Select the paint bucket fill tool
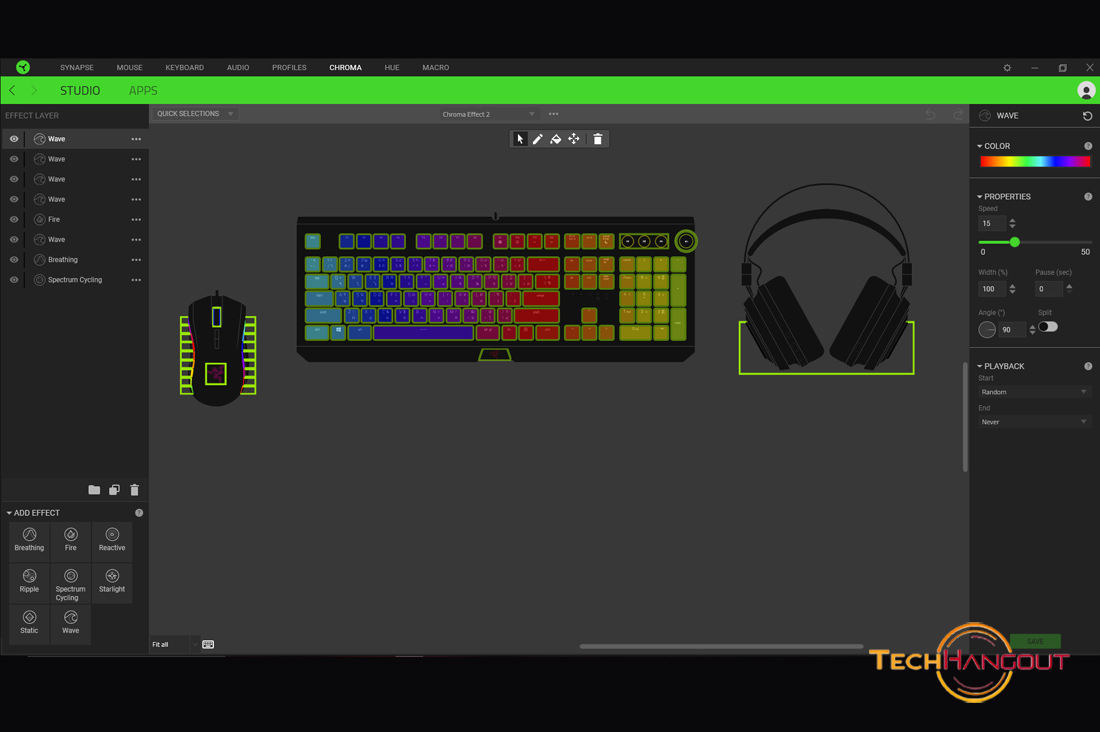 coord(556,139)
